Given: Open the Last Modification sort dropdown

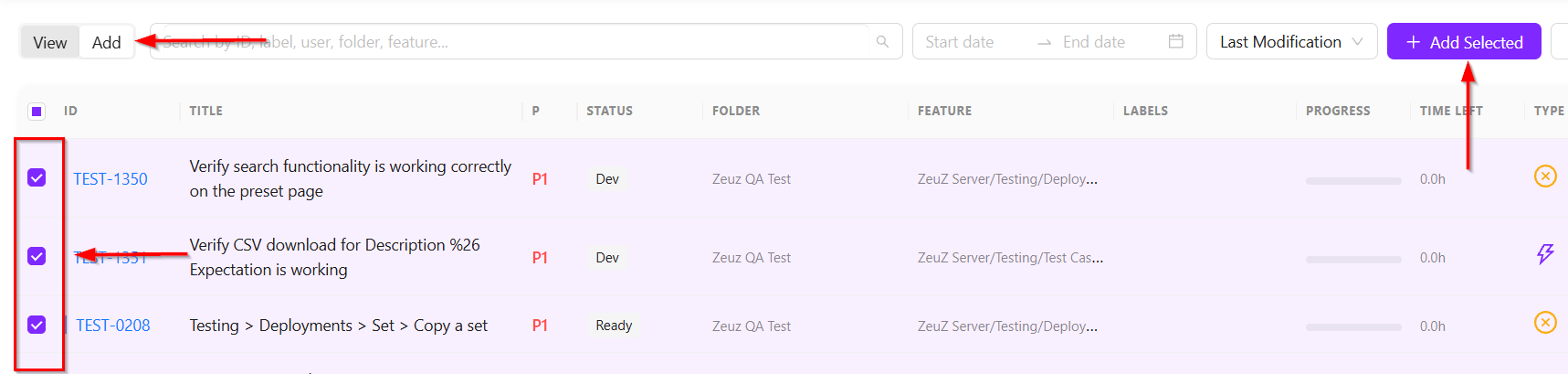Looking at the screenshot, I should tap(1291, 42).
